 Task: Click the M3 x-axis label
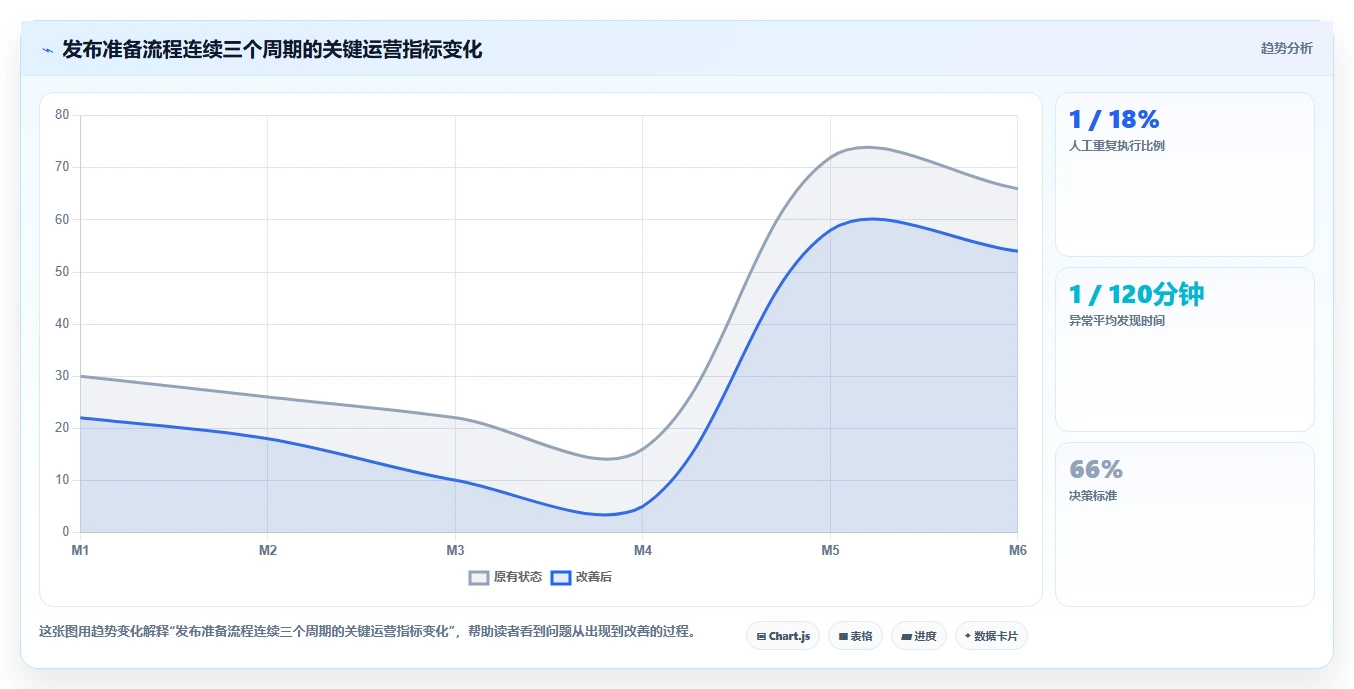(455, 550)
